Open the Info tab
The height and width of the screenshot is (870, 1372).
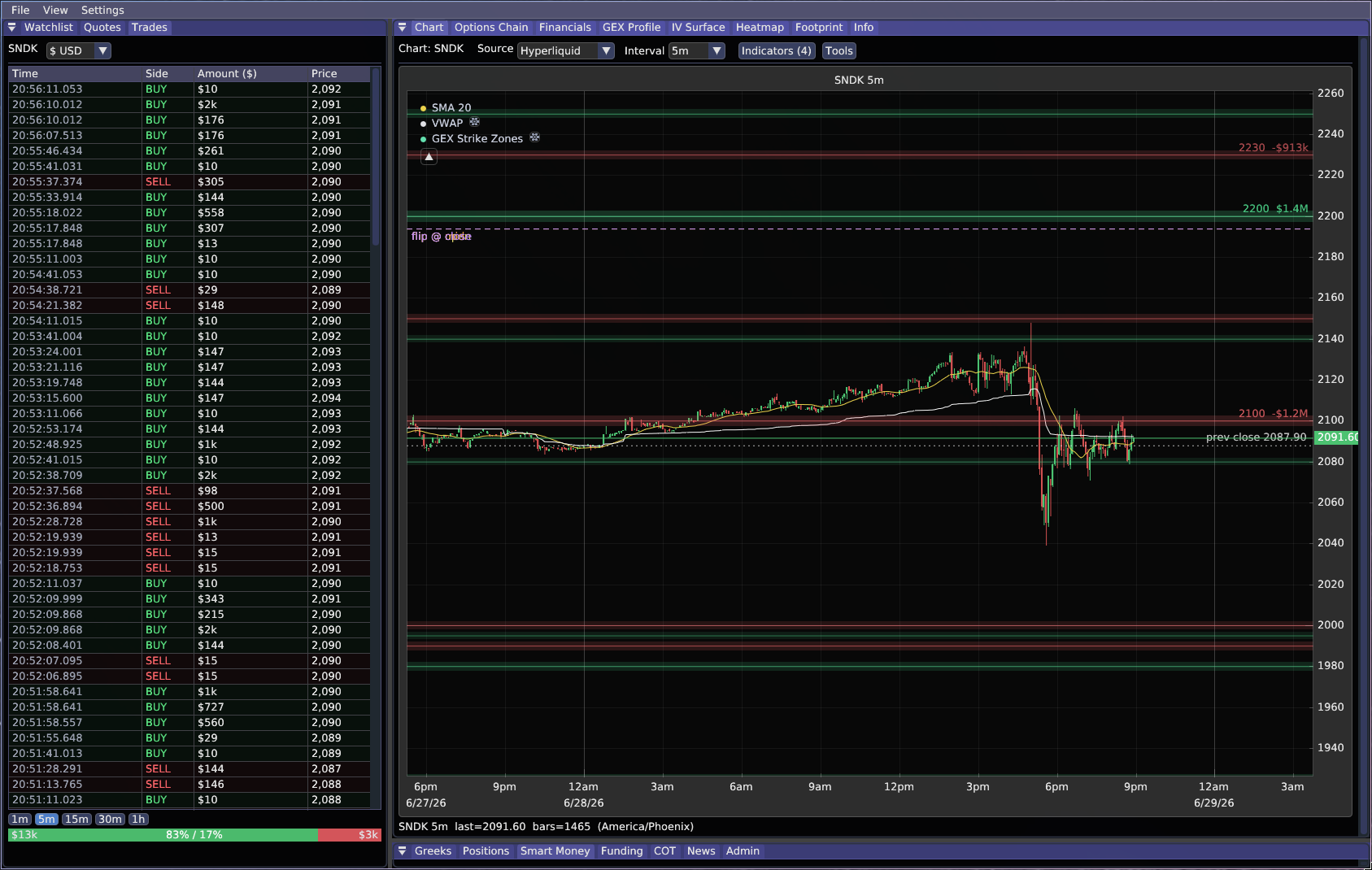pyautogui.click(x=864, y=27)
